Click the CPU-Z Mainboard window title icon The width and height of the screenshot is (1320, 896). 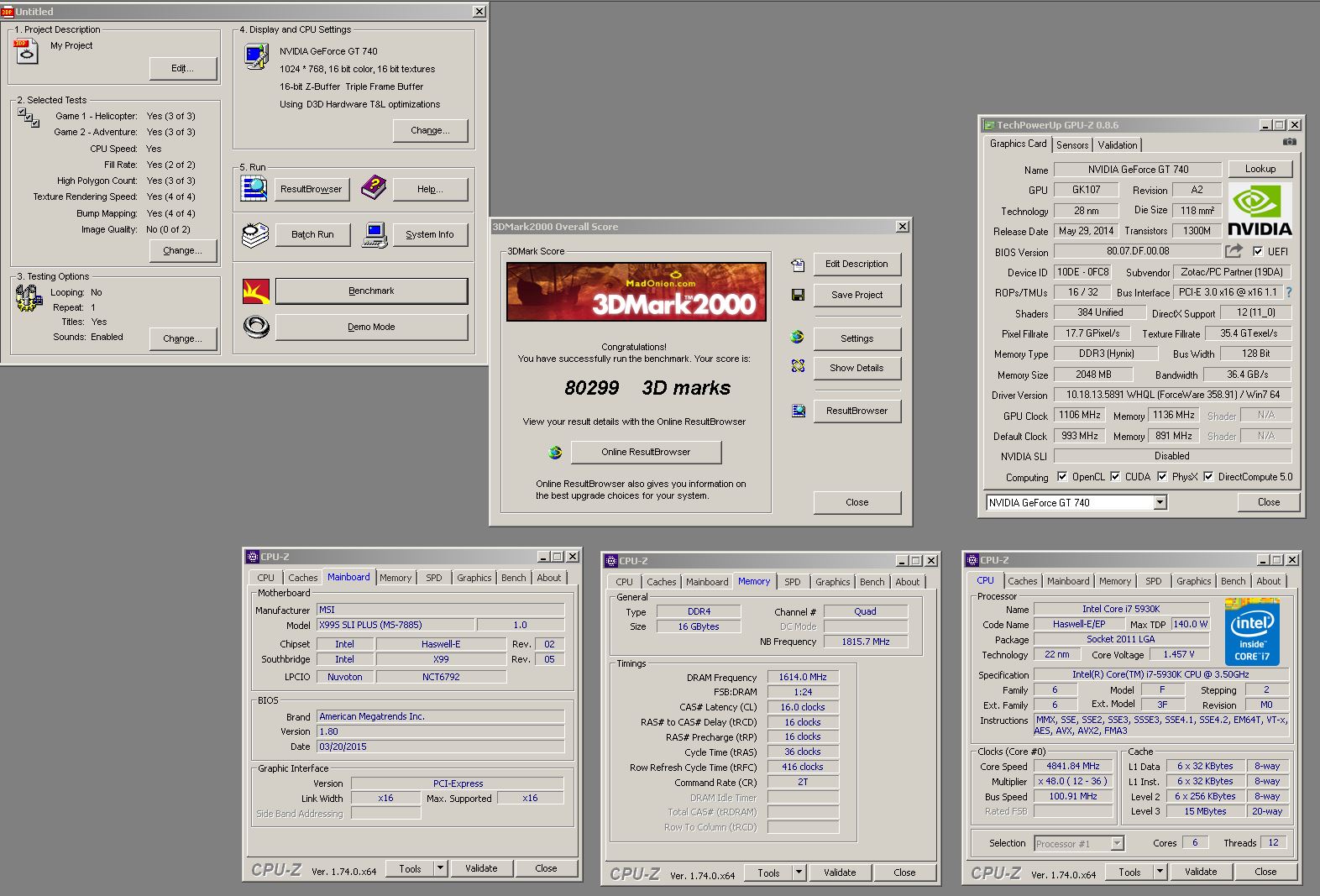point(252,556)
